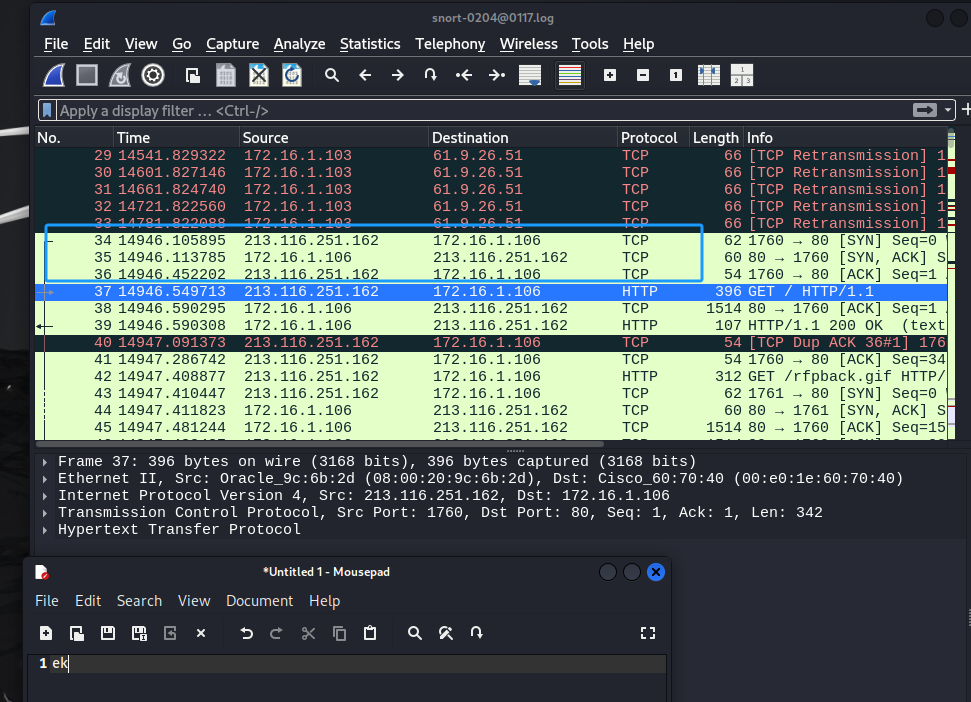This screenshot has height=702, width=971.
Task: Paste clipboard in Mousepad toolbar
Action: [x=370, y=633]
